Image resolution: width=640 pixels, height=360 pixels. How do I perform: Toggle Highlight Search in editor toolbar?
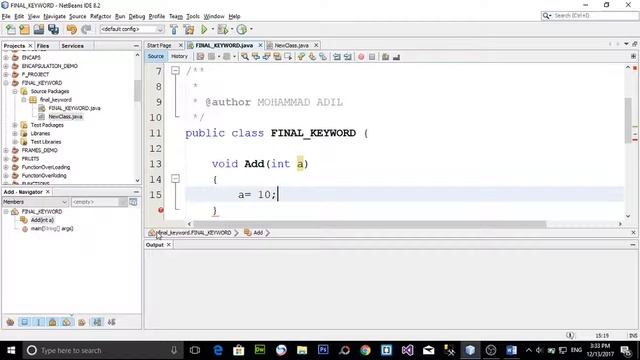point(277,57)
